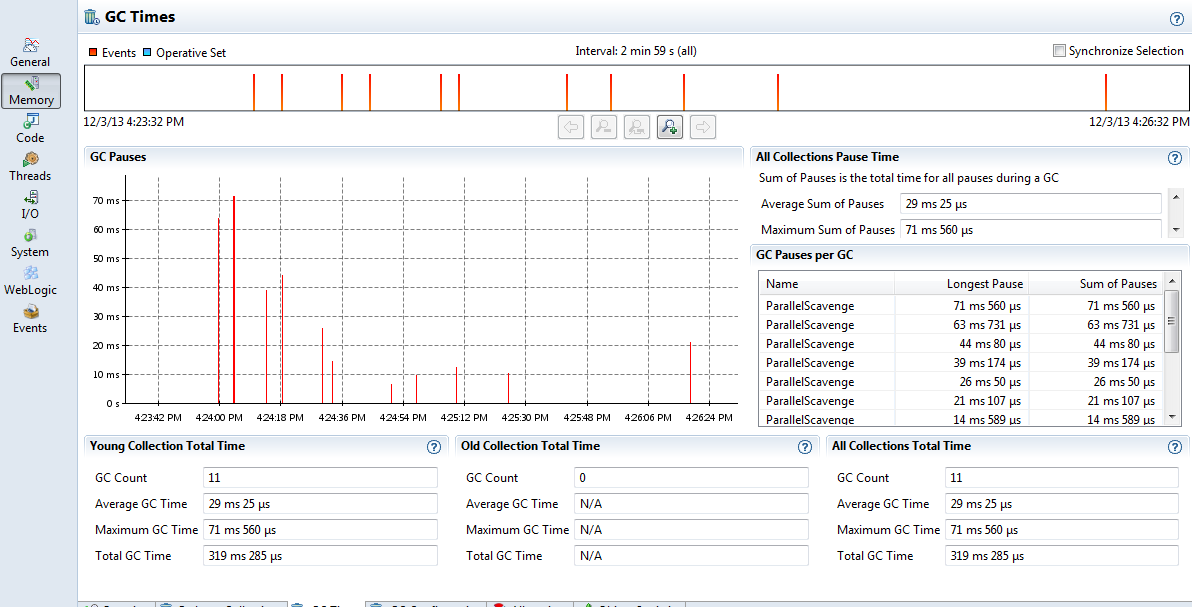Screen dimensions: 1192x607
Task: Open the General sidebar section
Action: (x=30, y=52)
